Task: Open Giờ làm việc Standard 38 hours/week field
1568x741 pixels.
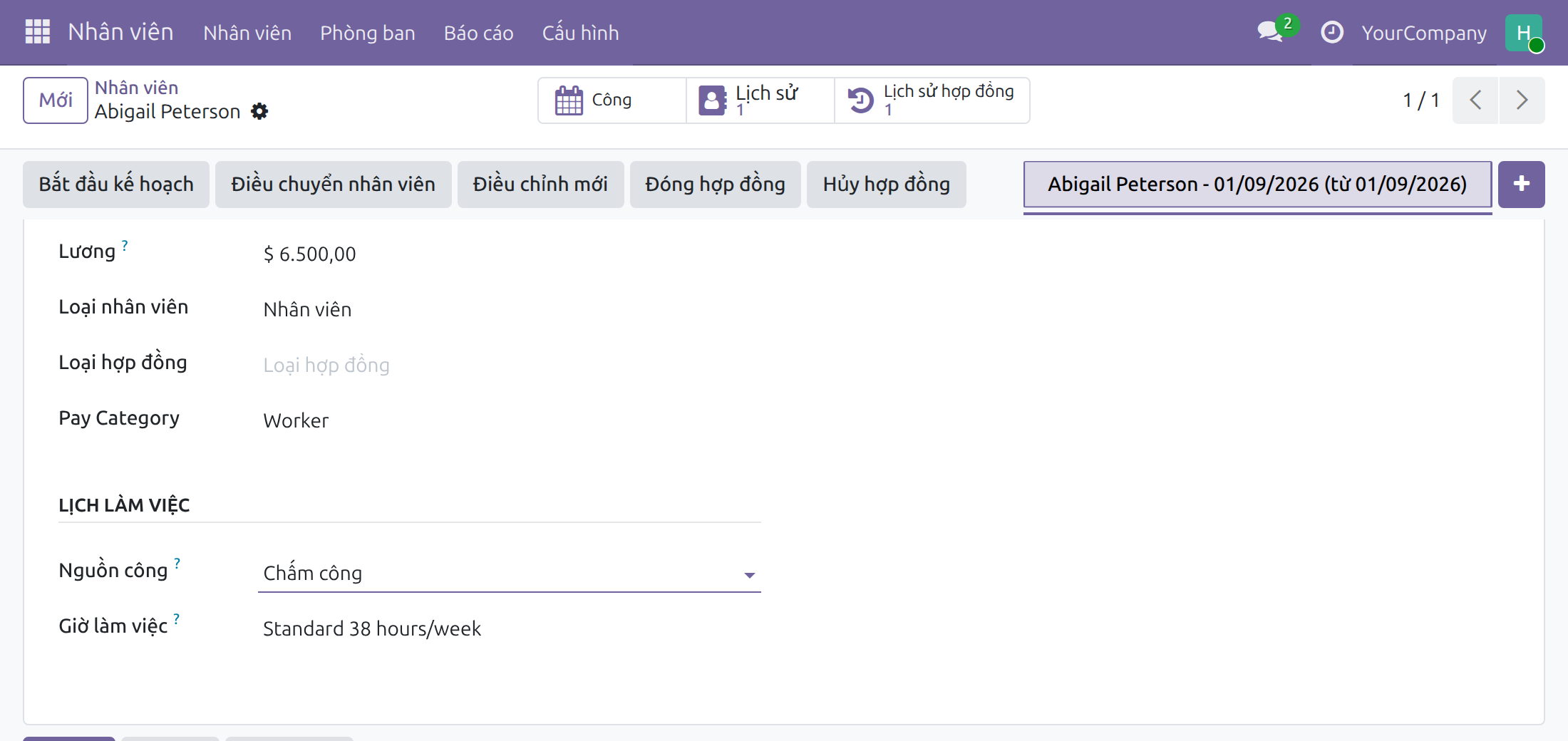Action: [509, 629]
